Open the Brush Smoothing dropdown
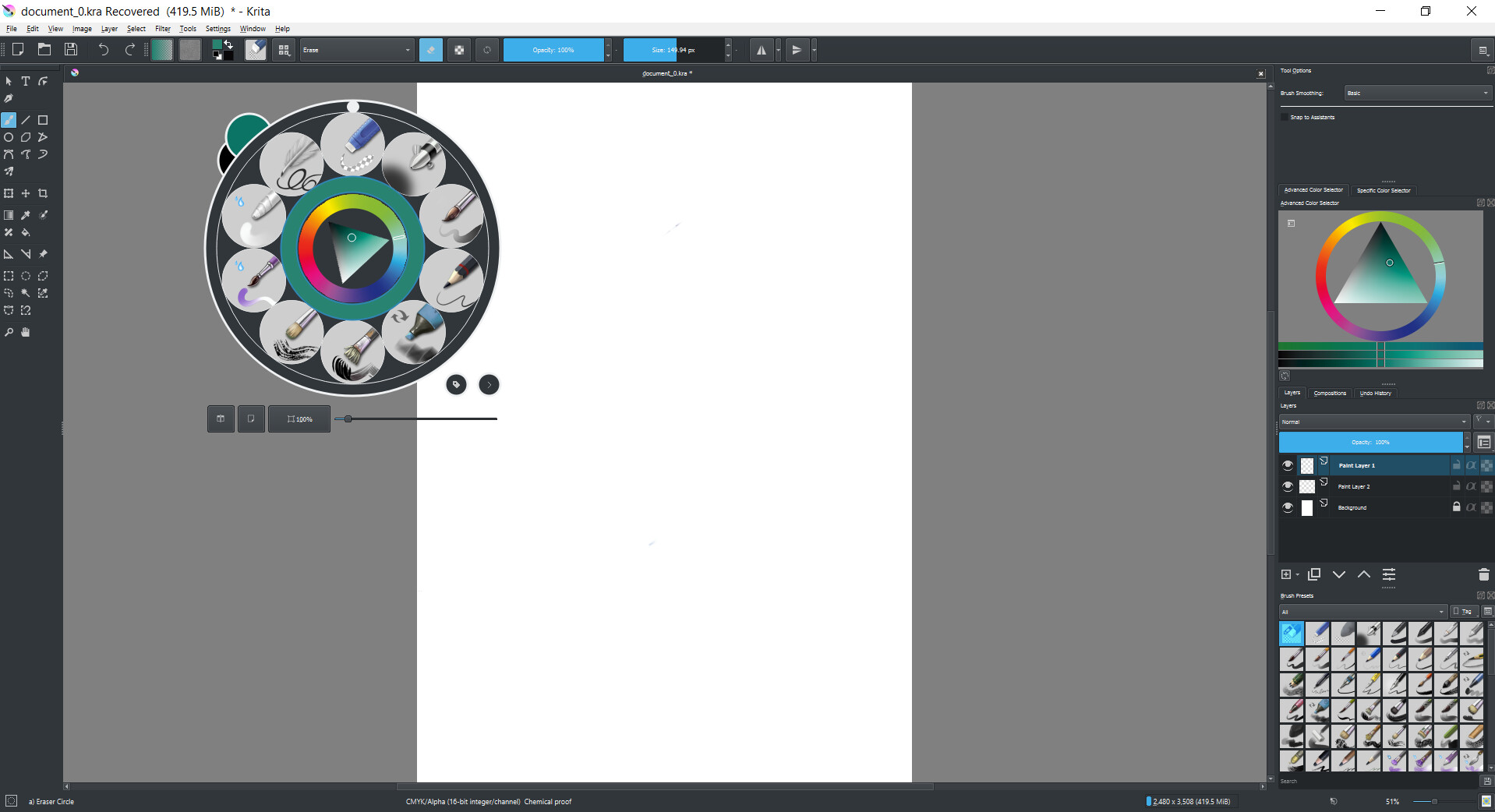The width and height of the screenshot is (1495, 812). 1419,93
